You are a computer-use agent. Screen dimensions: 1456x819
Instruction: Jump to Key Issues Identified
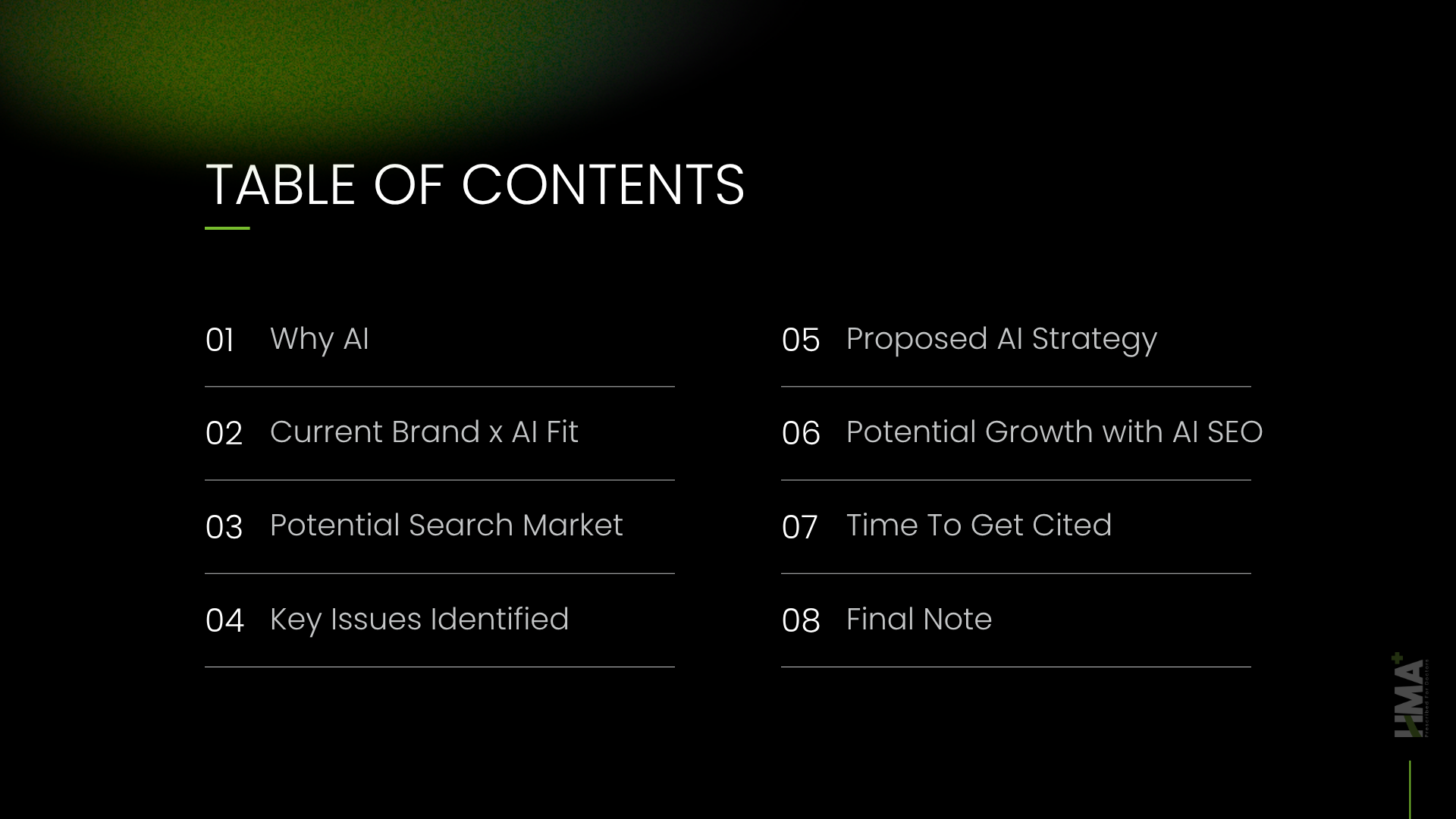coord(419,620)
